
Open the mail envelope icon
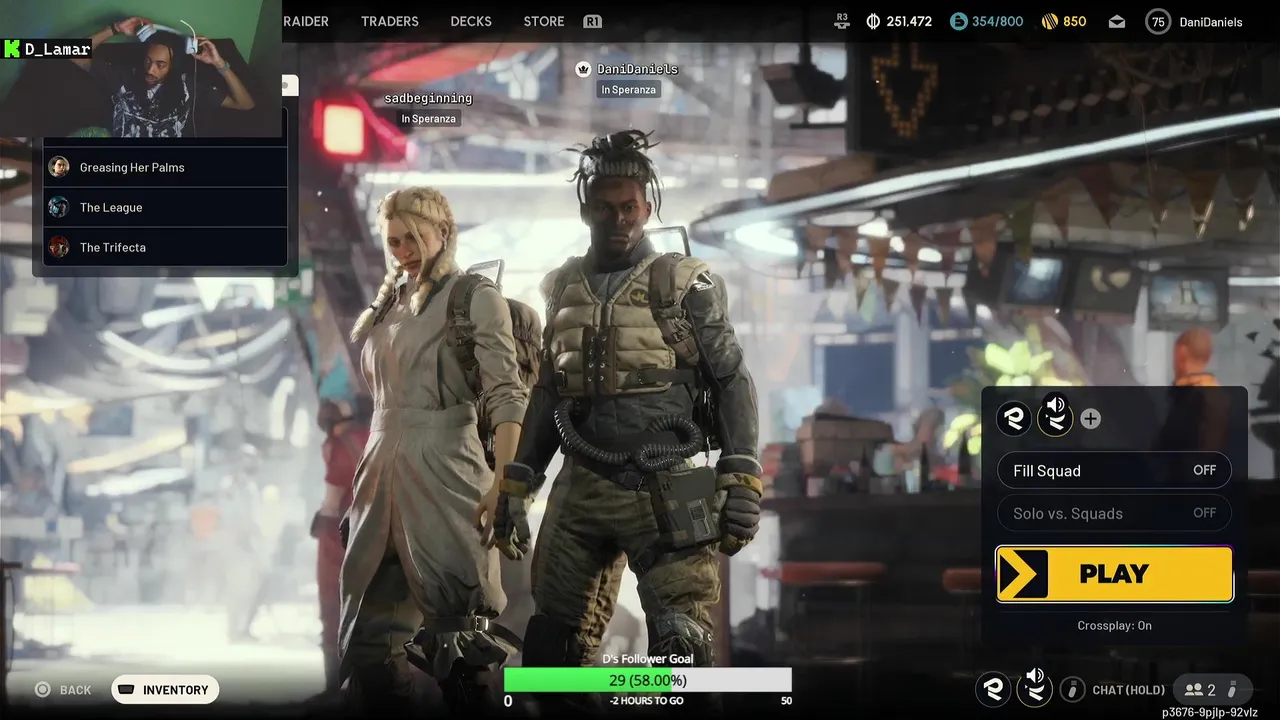(x=1117, y=21)
